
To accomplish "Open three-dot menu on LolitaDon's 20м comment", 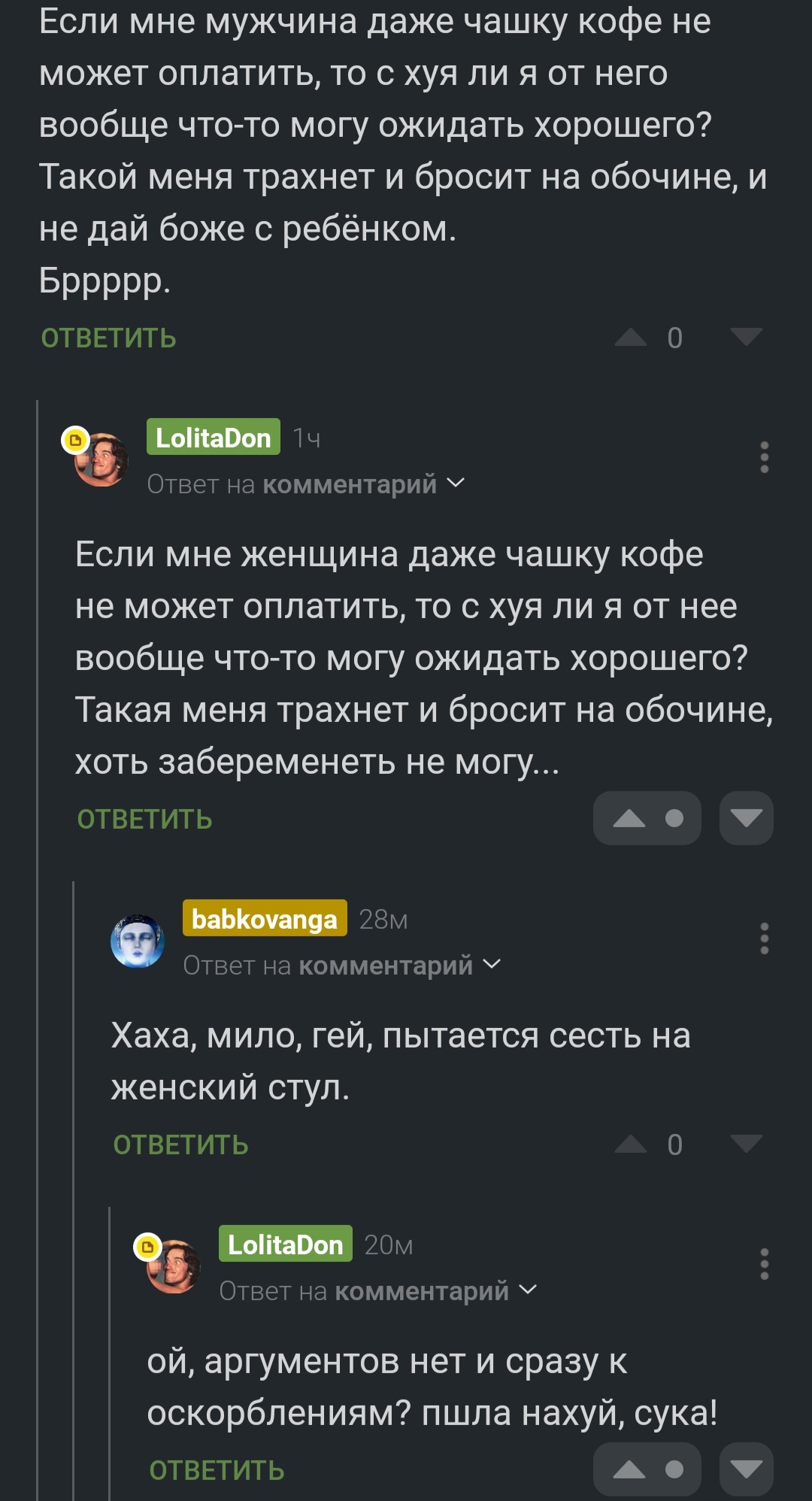I will (x=765, y=1264).
